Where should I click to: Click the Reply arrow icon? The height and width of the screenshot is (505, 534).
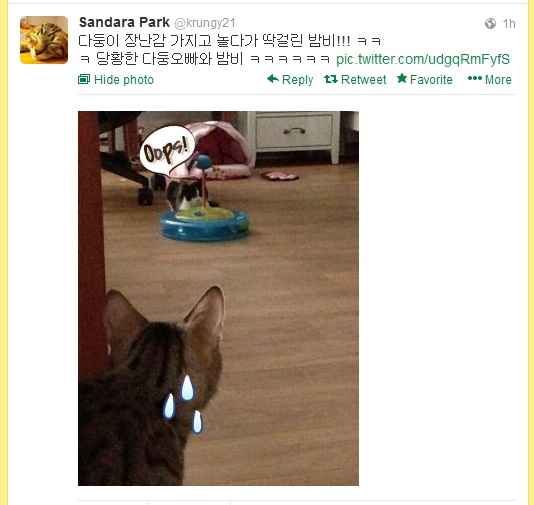point(273,79)
